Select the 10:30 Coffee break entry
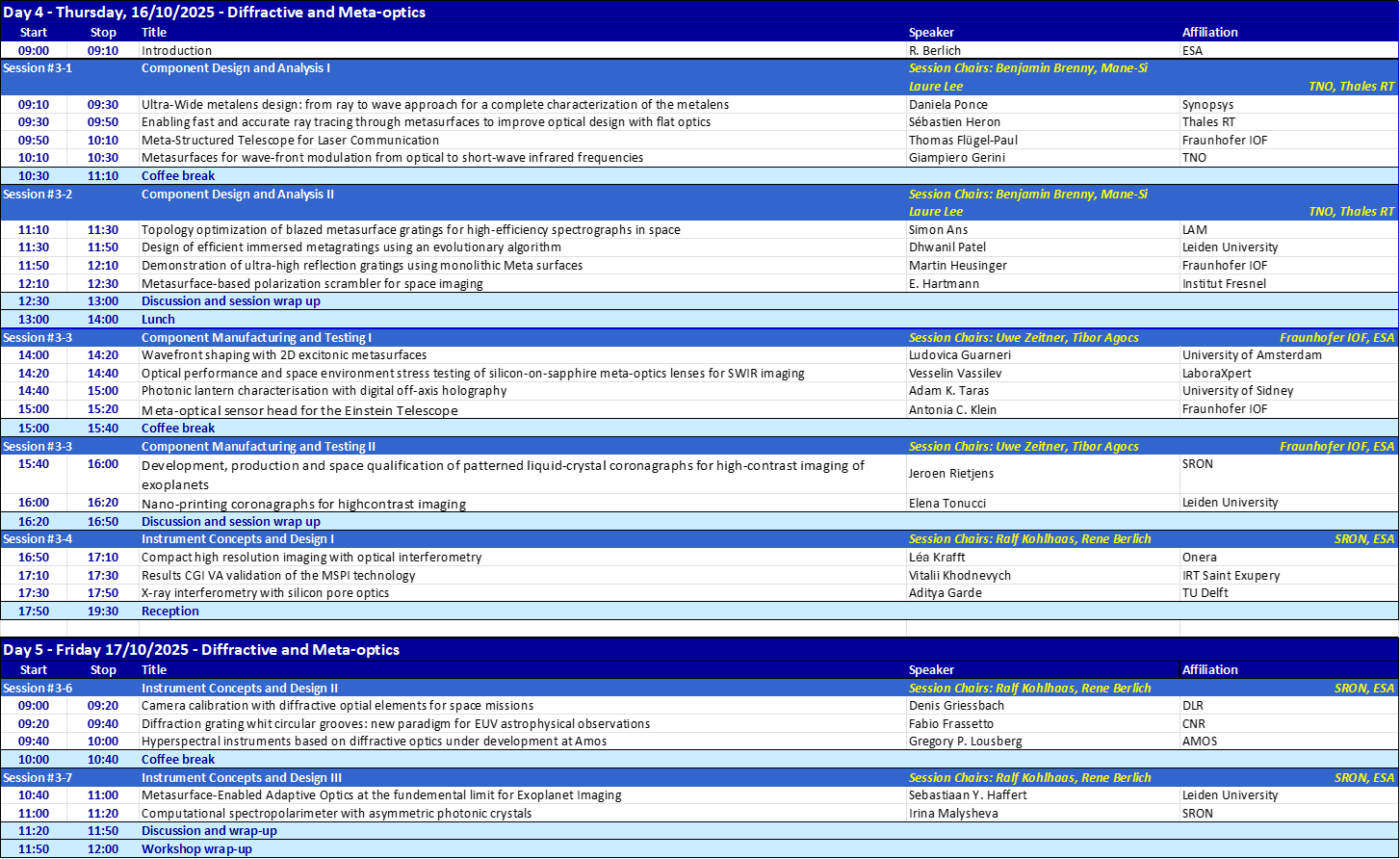 point(178,176)
